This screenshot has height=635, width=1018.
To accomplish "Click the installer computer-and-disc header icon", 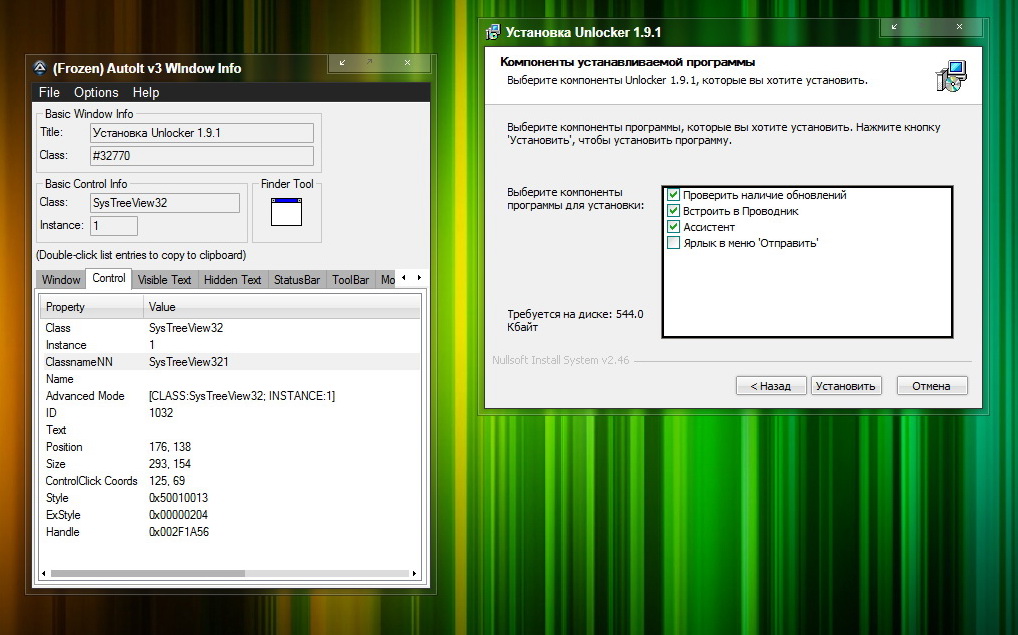I will point(950,76).
